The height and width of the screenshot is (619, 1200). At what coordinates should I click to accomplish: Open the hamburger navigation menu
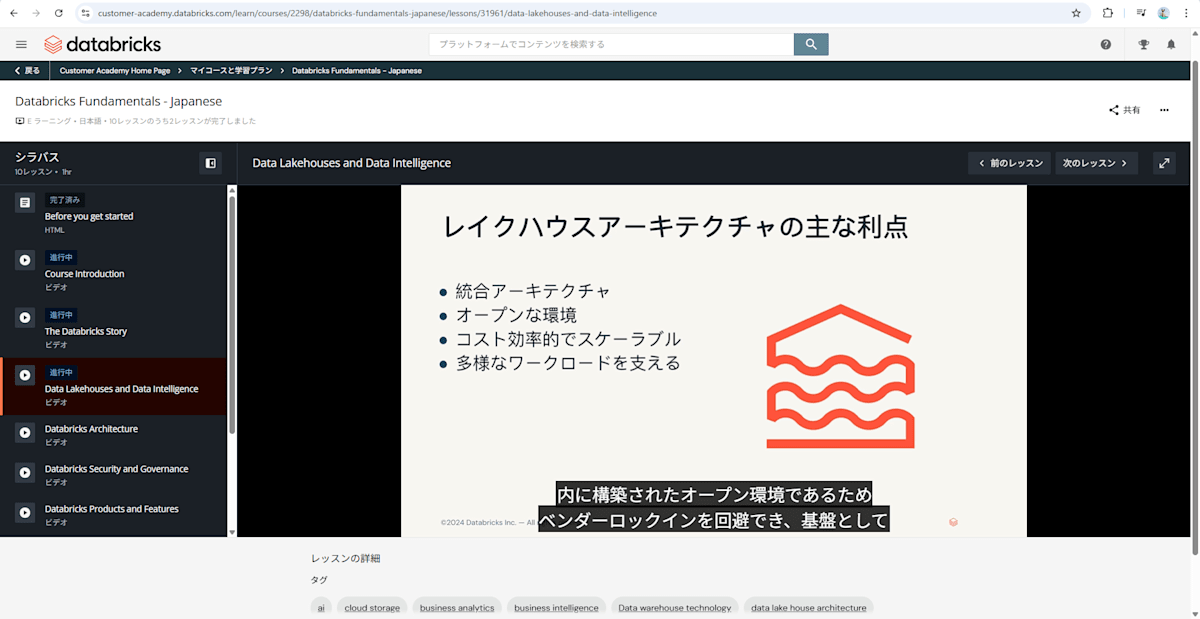point(22,44)
